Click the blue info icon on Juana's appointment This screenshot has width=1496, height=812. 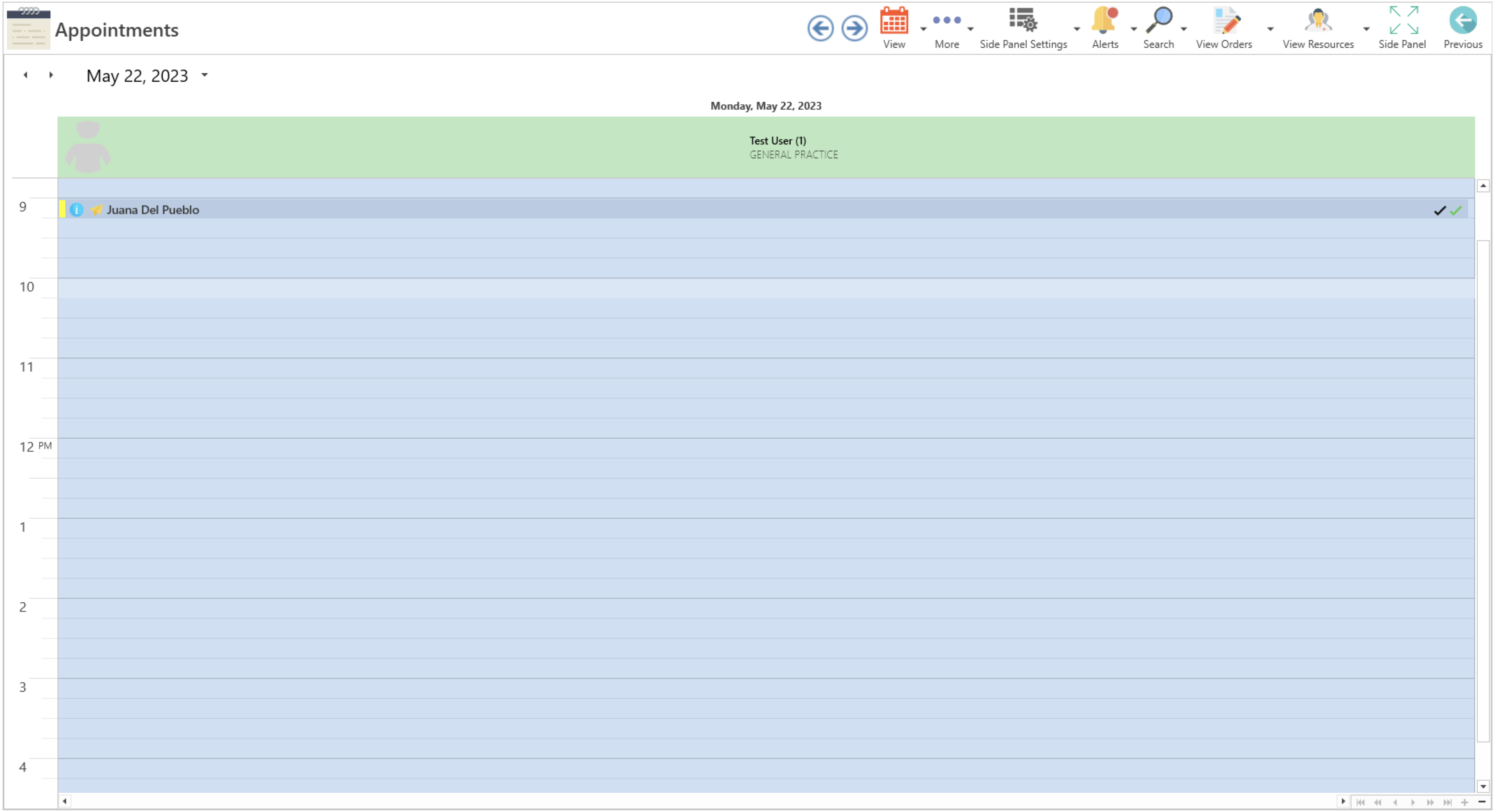click(x=76, y=210)
